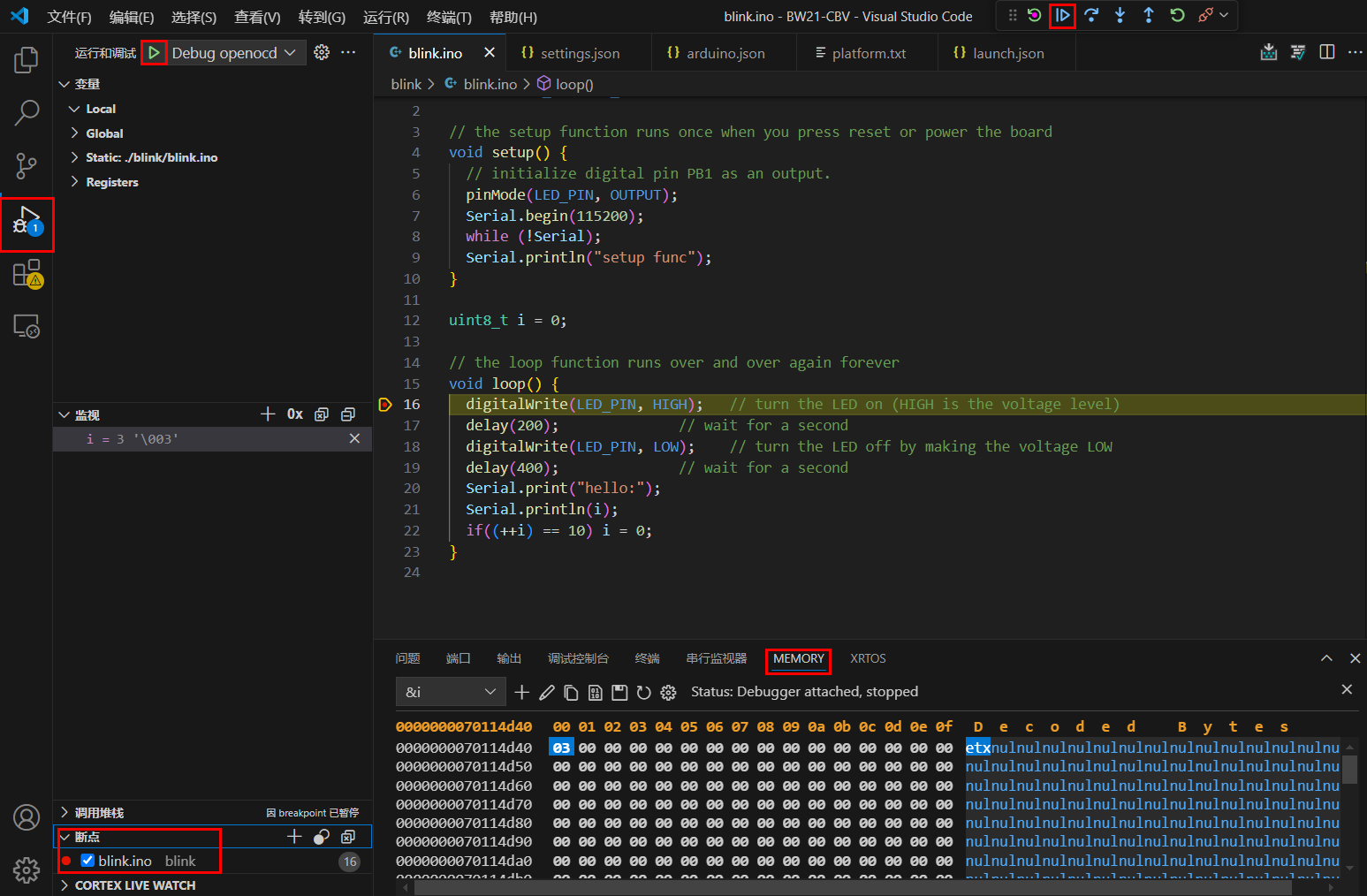This screenshot has width=1367, height=896.
Task: Click Continue in debug toolbar
Action: (x=1062, y=15)
